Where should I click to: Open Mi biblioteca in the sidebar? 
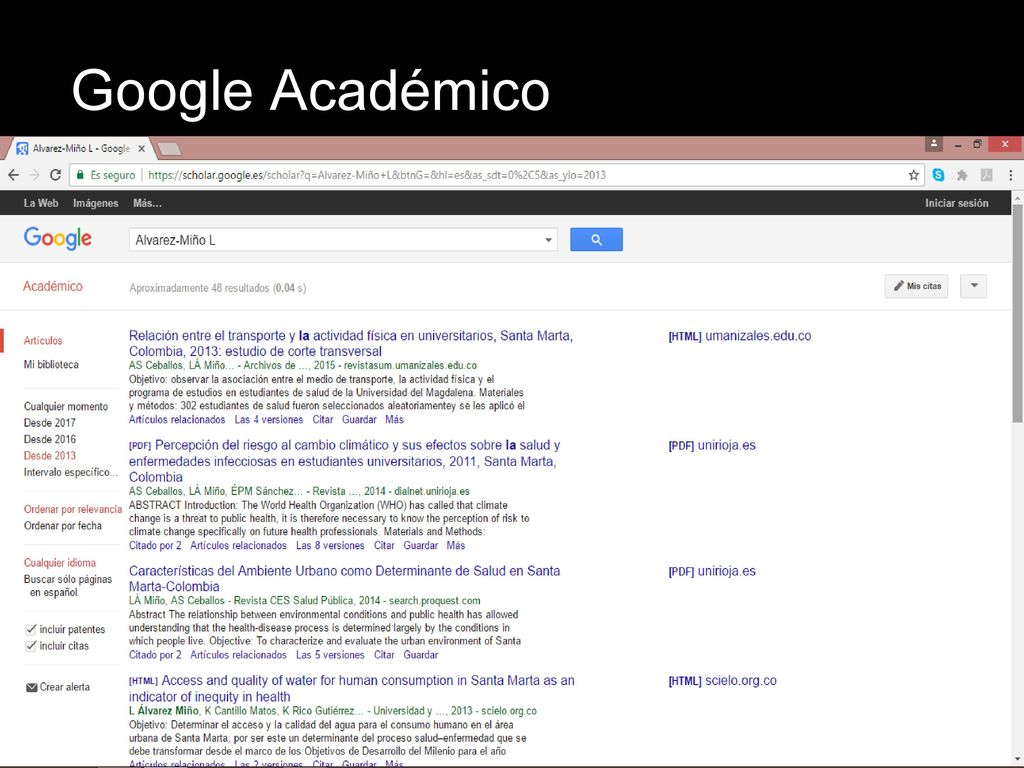point(51,364)
